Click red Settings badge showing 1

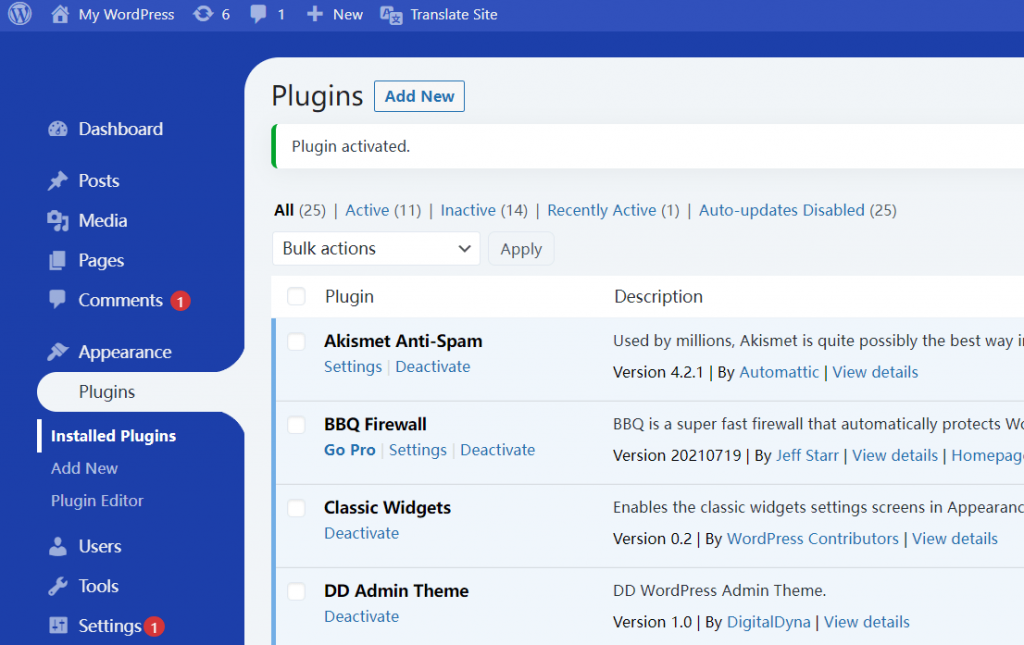click(154, 627)
